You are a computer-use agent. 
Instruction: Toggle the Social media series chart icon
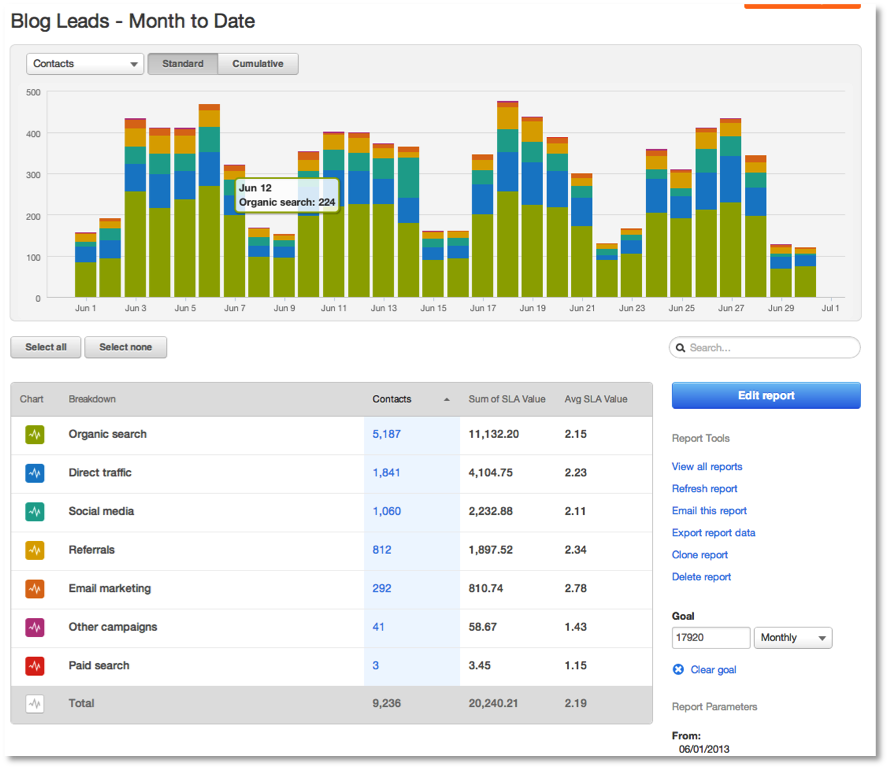click(x=33, y=511)
